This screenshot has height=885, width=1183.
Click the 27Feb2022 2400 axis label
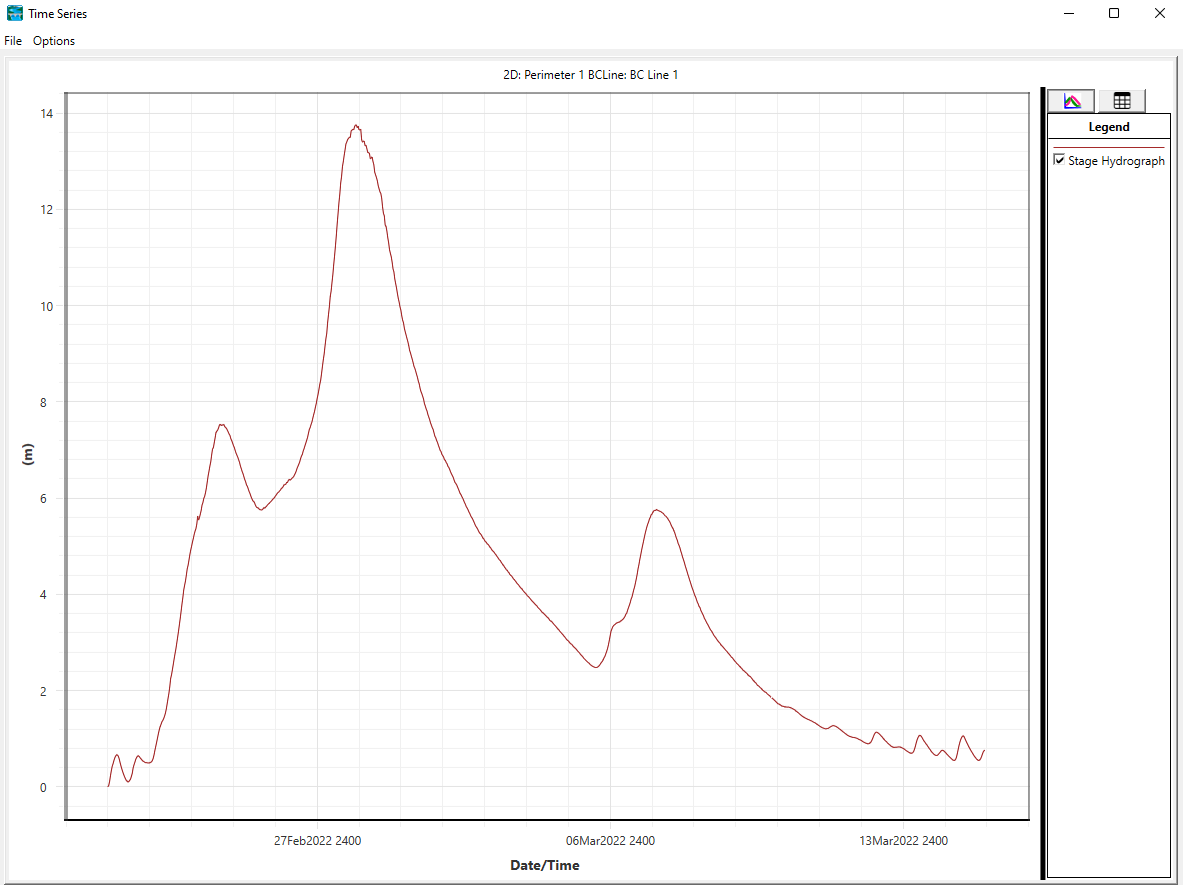pyautogui.click(x=317, y=841)
